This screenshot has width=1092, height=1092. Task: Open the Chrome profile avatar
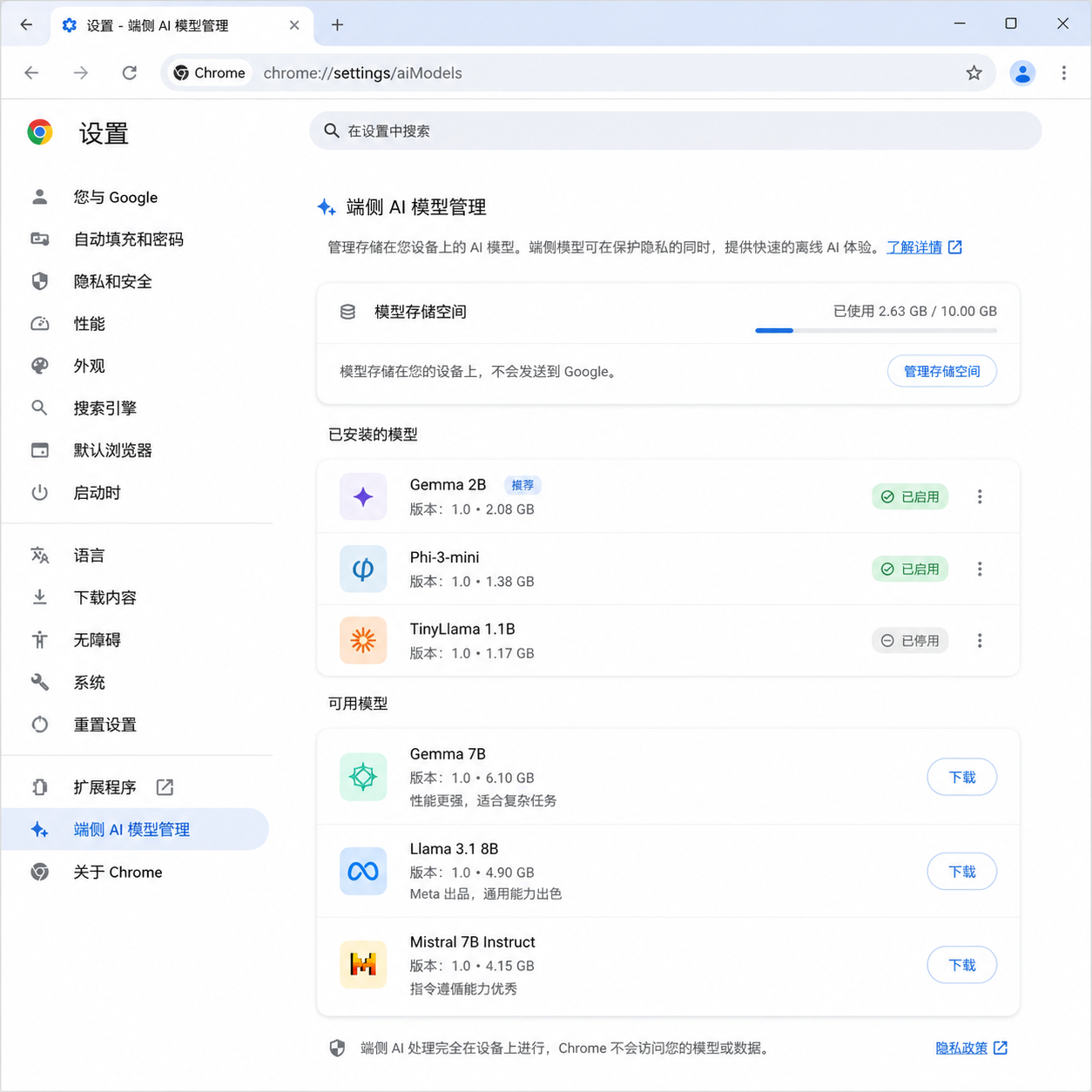[1022, 73]
